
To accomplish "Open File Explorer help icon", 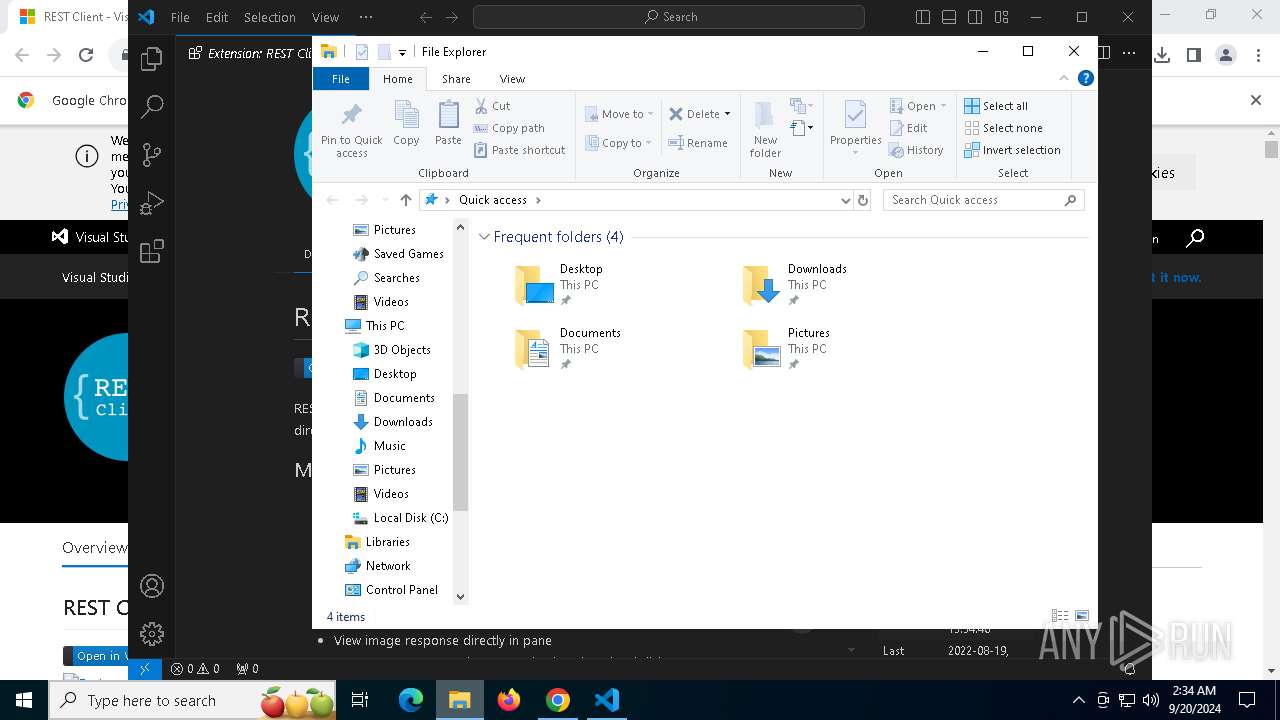I will [x=1085, y=78].
